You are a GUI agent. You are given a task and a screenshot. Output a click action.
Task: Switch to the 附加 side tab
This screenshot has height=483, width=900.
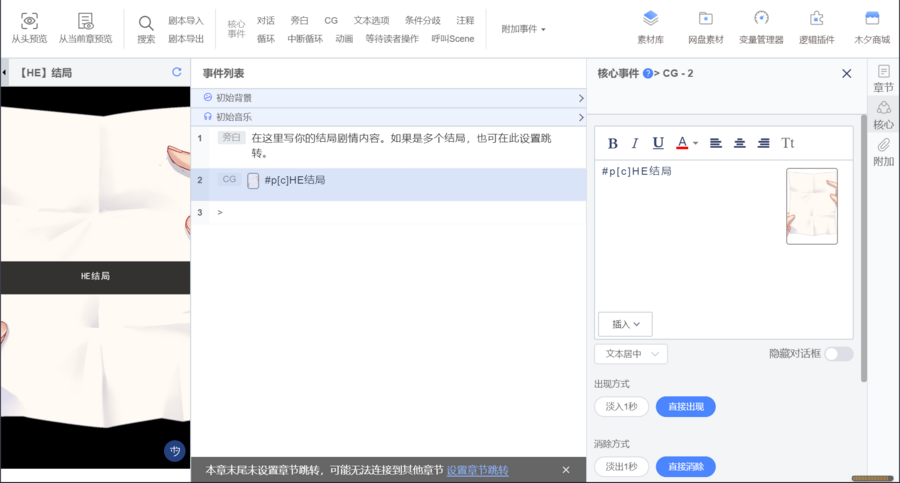(x=883, y=152)
